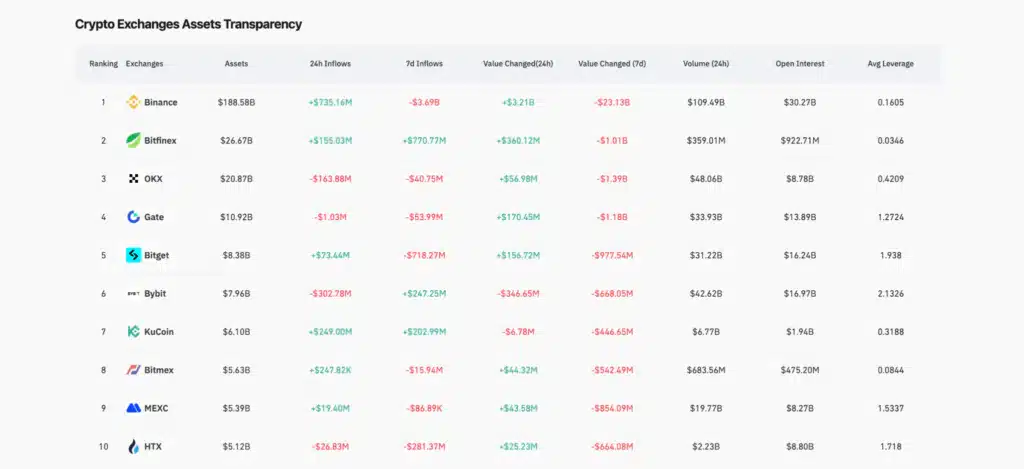This screenshot has width=1024, height=469.
Task: Open the HTX exchange name link
Action: (x=153, y=447)
